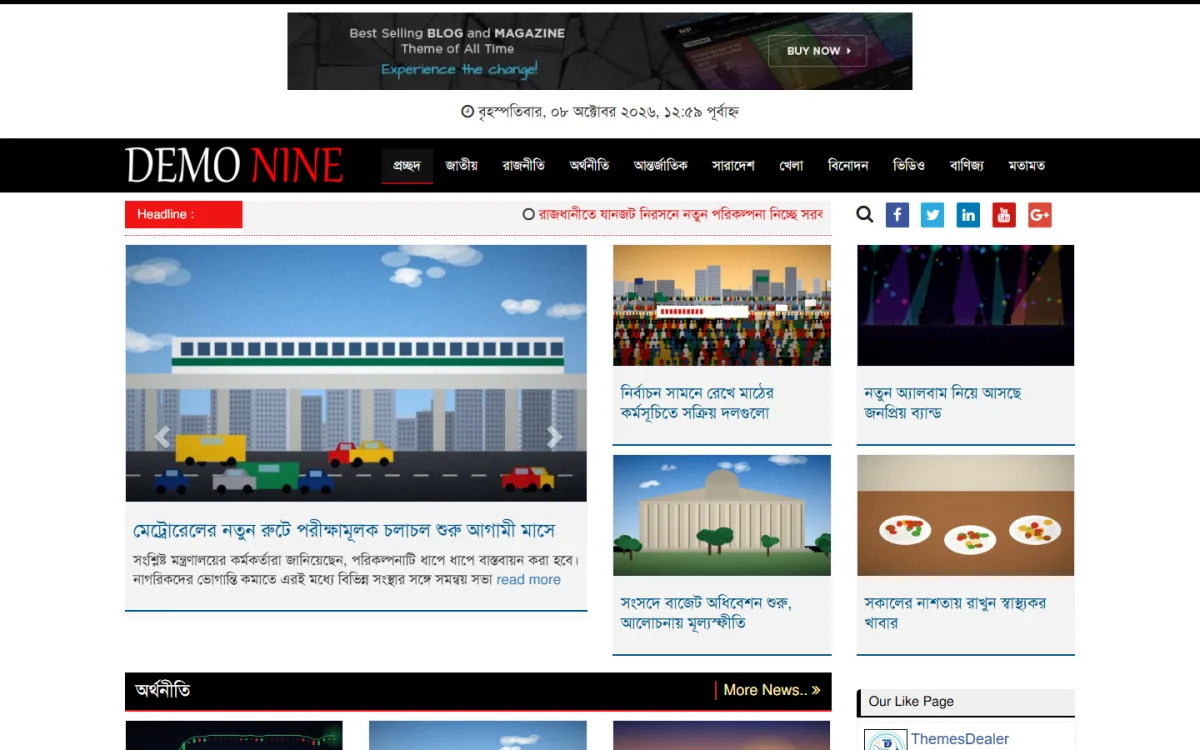Click read more on metro rail article

tap(528, 580)
